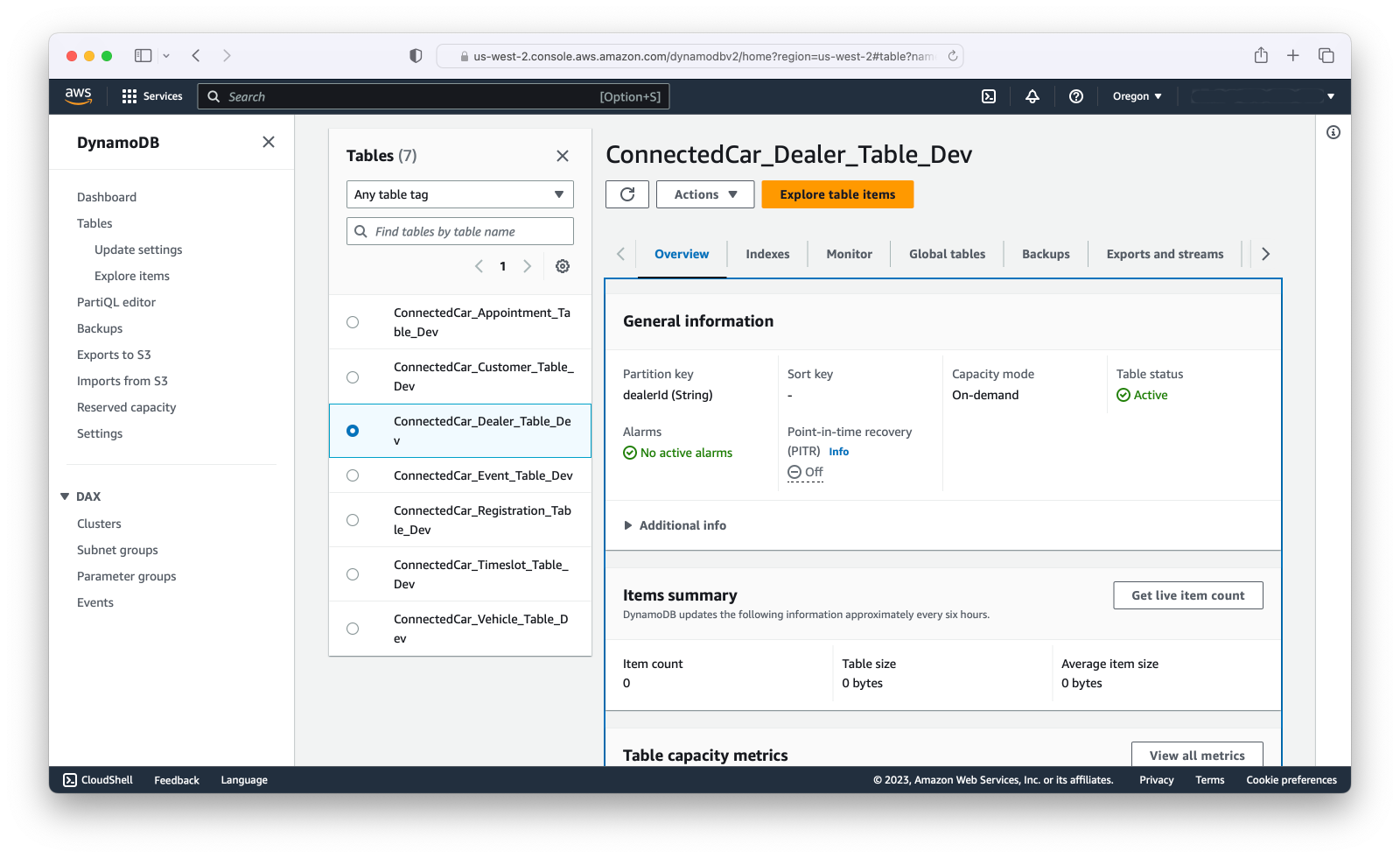1400x858 pixels.
Task: Switch to the Backups tab
Action: pos(1046,254)
